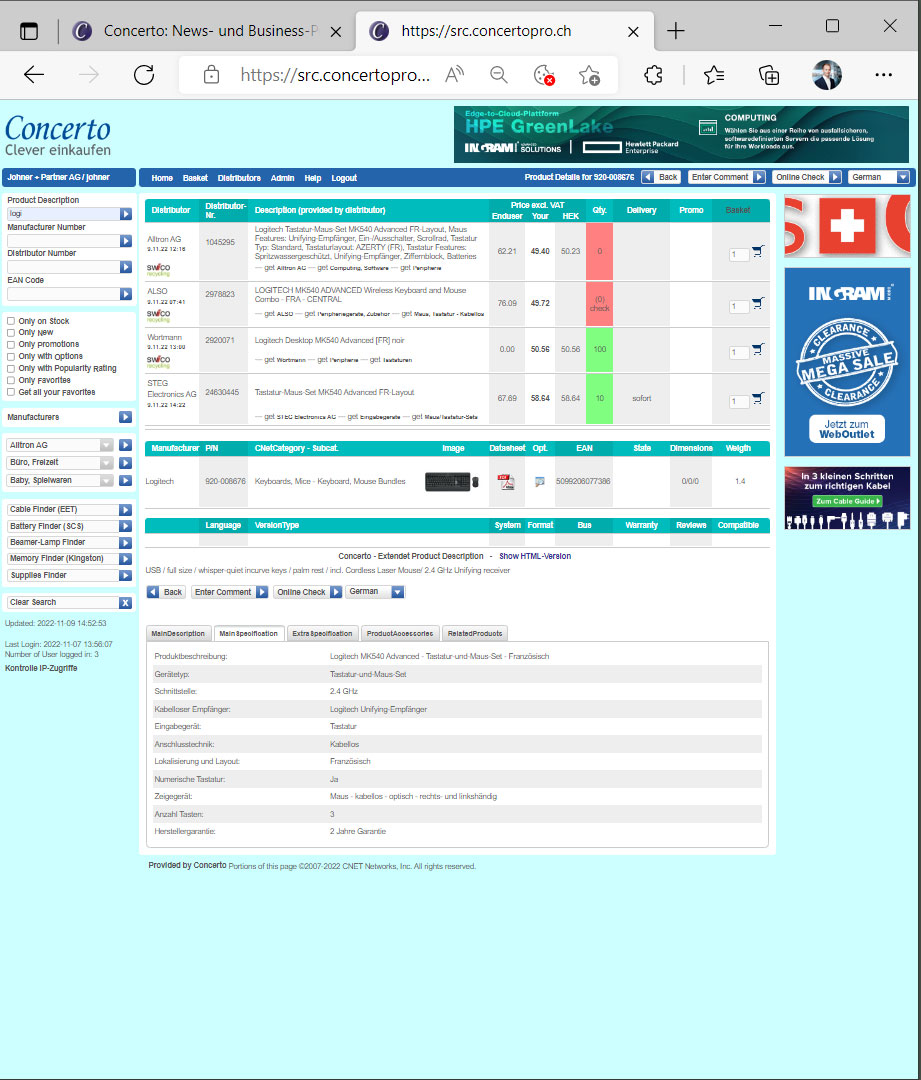Open browser collections icon
The height and width of the screenshot is (1080, 921).
pos(769,75)
